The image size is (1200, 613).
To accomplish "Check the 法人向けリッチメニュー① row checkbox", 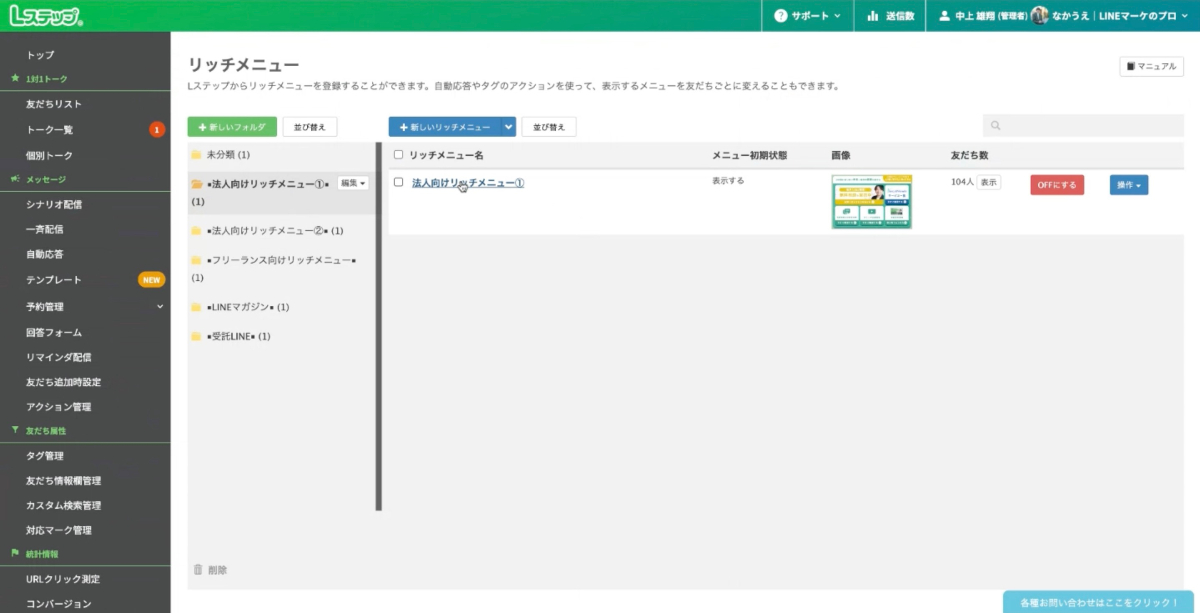I will click(x=396, y=183).
